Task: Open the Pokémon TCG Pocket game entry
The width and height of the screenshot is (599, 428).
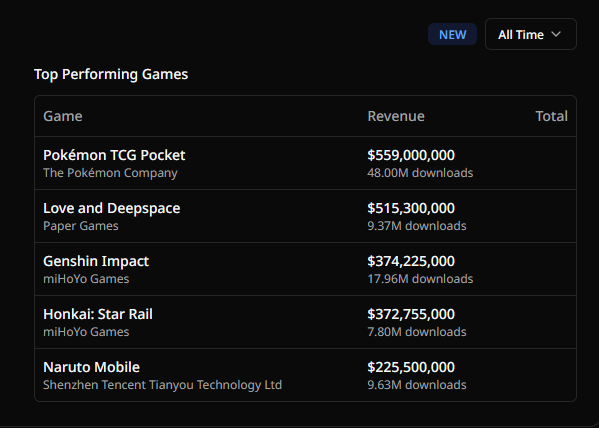Action: pyautogui.click(x=114, y=155)
